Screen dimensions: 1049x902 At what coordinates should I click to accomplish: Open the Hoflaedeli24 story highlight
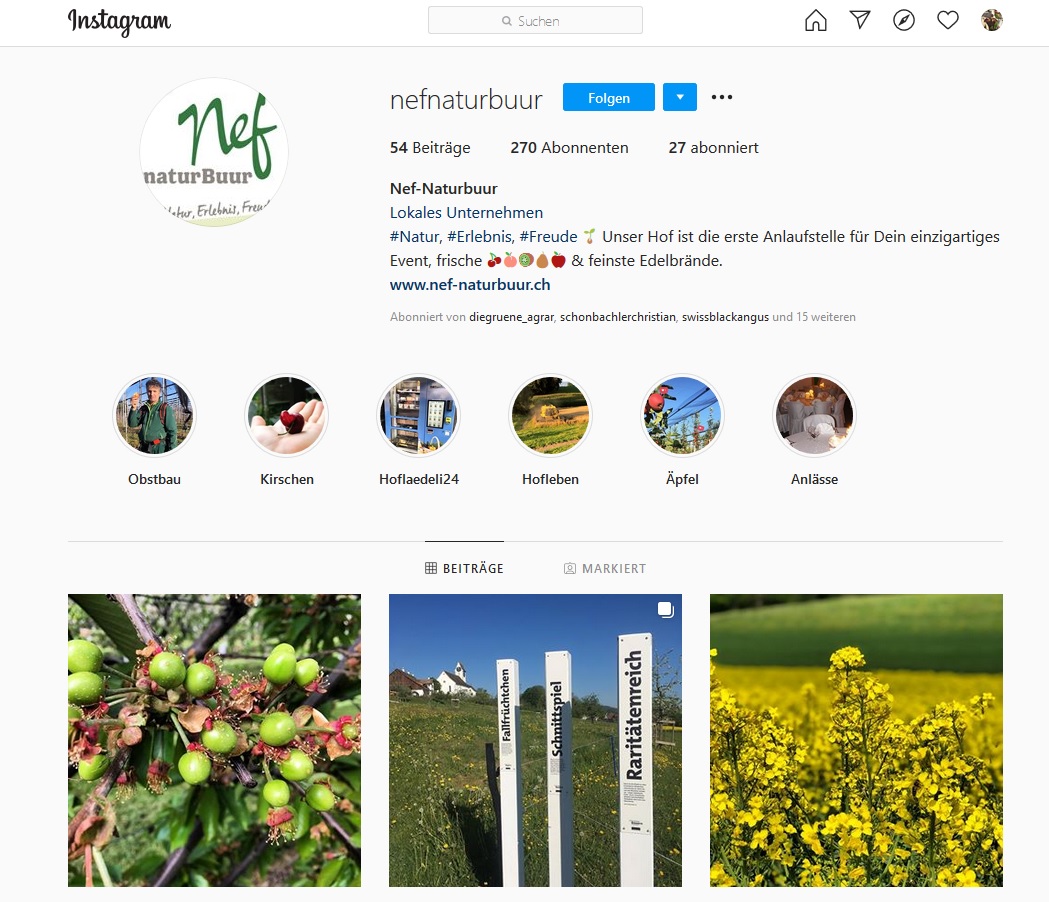[x=419, y=416]
